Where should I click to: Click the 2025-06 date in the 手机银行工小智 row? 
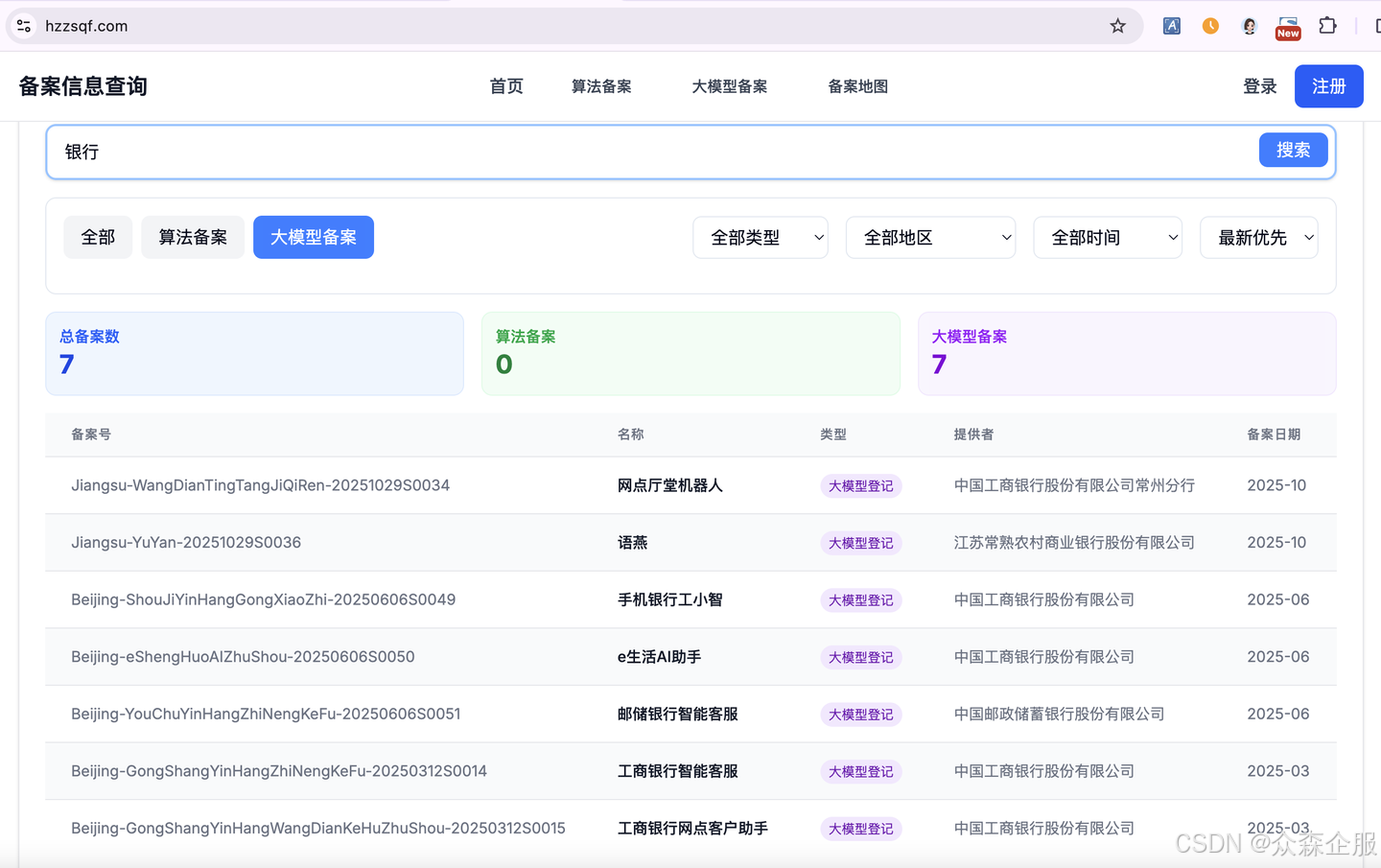[x=1278, y=599]
